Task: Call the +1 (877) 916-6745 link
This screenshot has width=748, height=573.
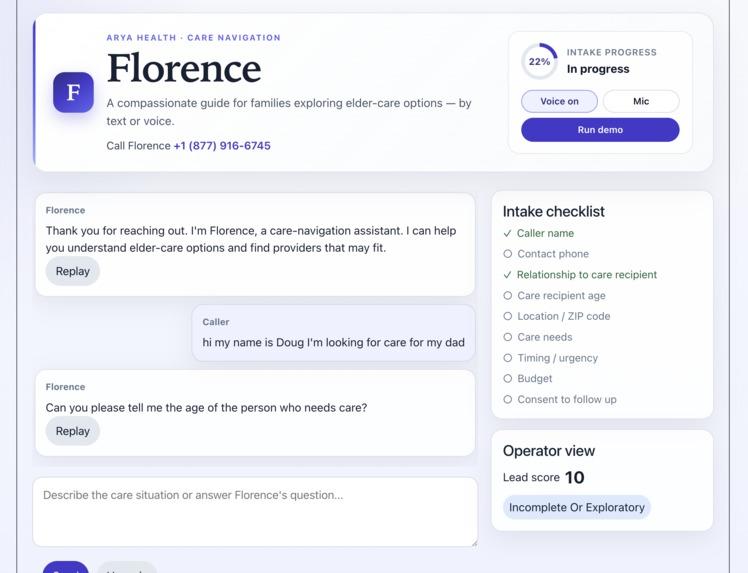Action: tap(222, 146)
